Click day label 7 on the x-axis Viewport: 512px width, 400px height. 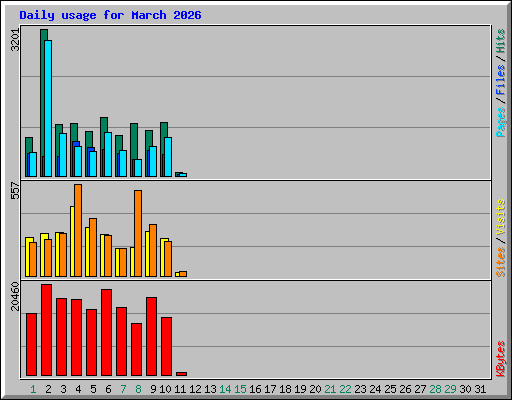click(123, 389)
